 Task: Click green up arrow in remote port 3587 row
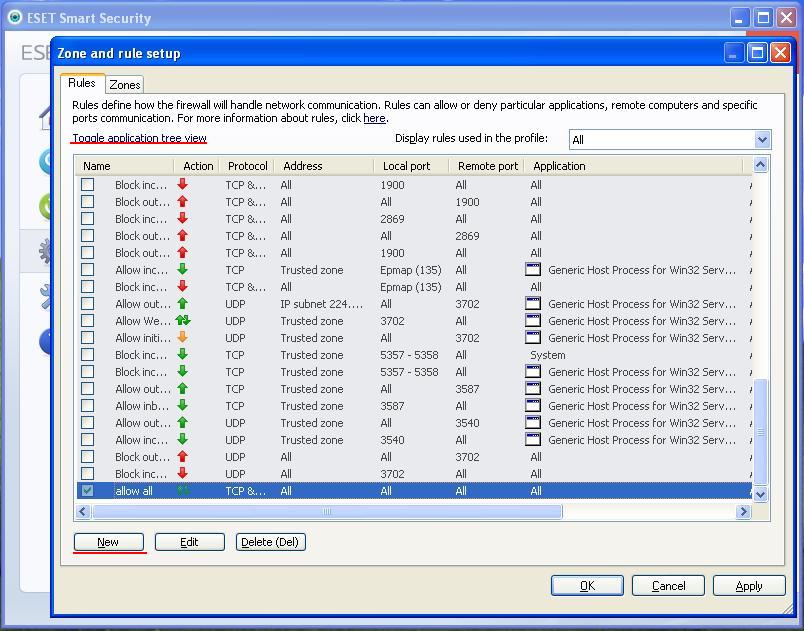tap(182, 389)
